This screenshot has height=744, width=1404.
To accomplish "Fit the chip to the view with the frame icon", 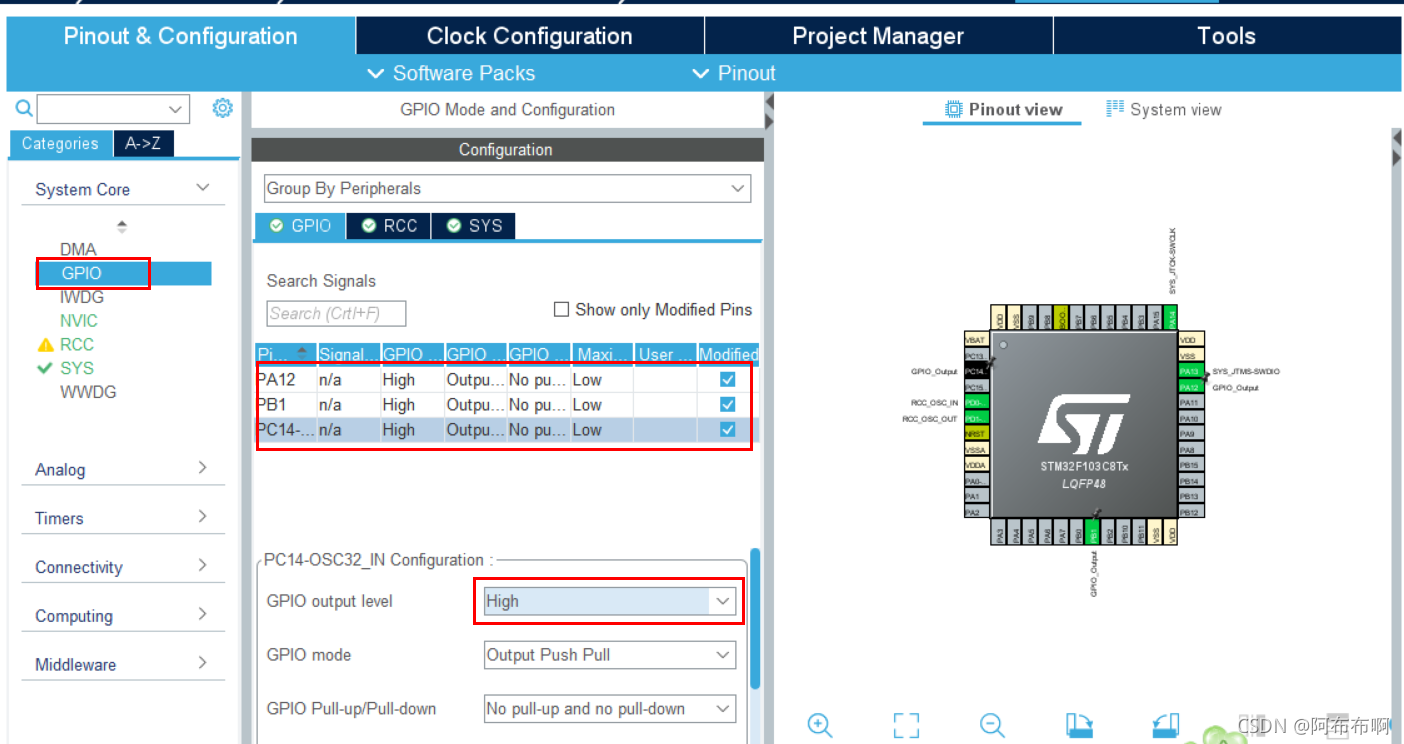I will (x=906, y=725).
